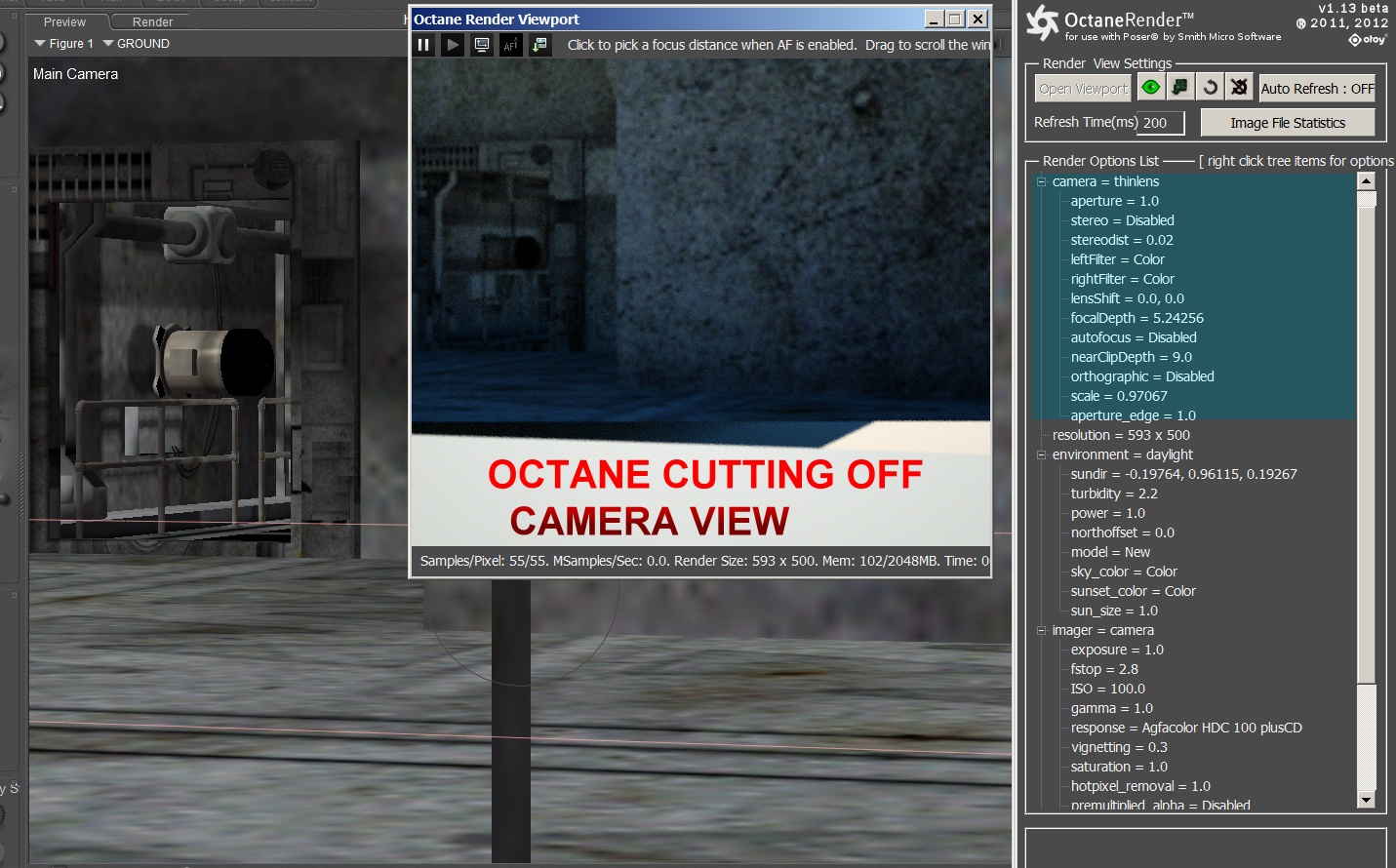1396x868 pixels.
Task: Click the scroll down arrow of Render Options List
Action: click(1366, 800)
